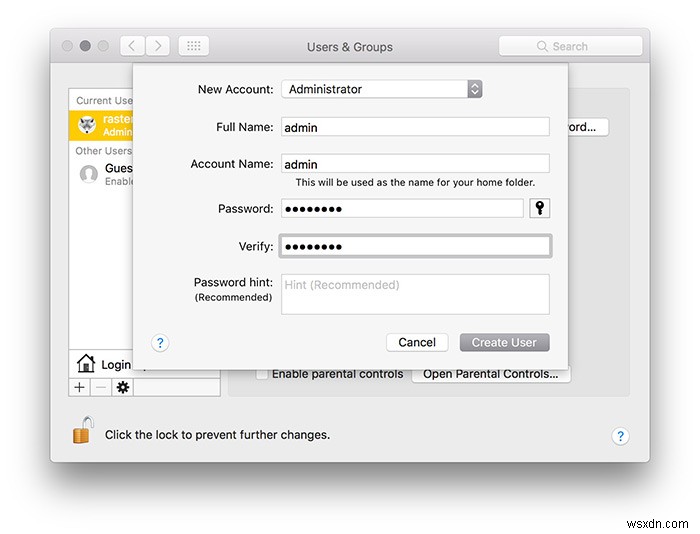This screenshot has height=534, width=700.
Task: Click the "Click the lock to prevent further changes." text
Action: [217, 435]
